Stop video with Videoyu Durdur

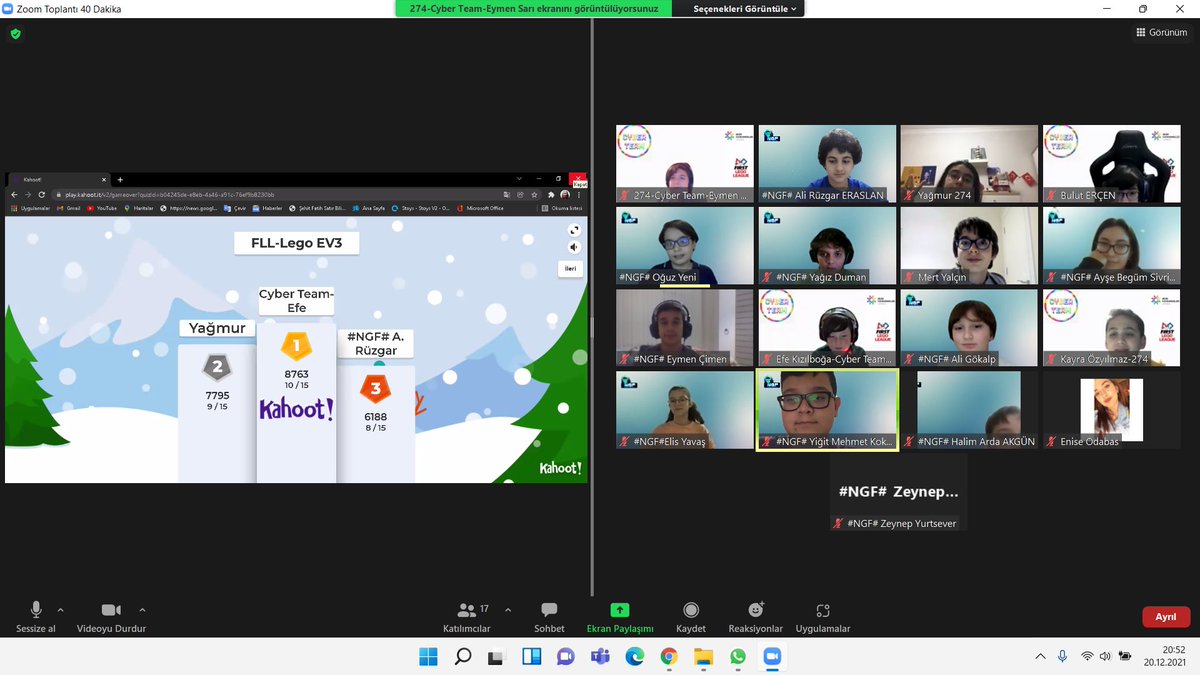pyautogui.click(x=111, y=617)
